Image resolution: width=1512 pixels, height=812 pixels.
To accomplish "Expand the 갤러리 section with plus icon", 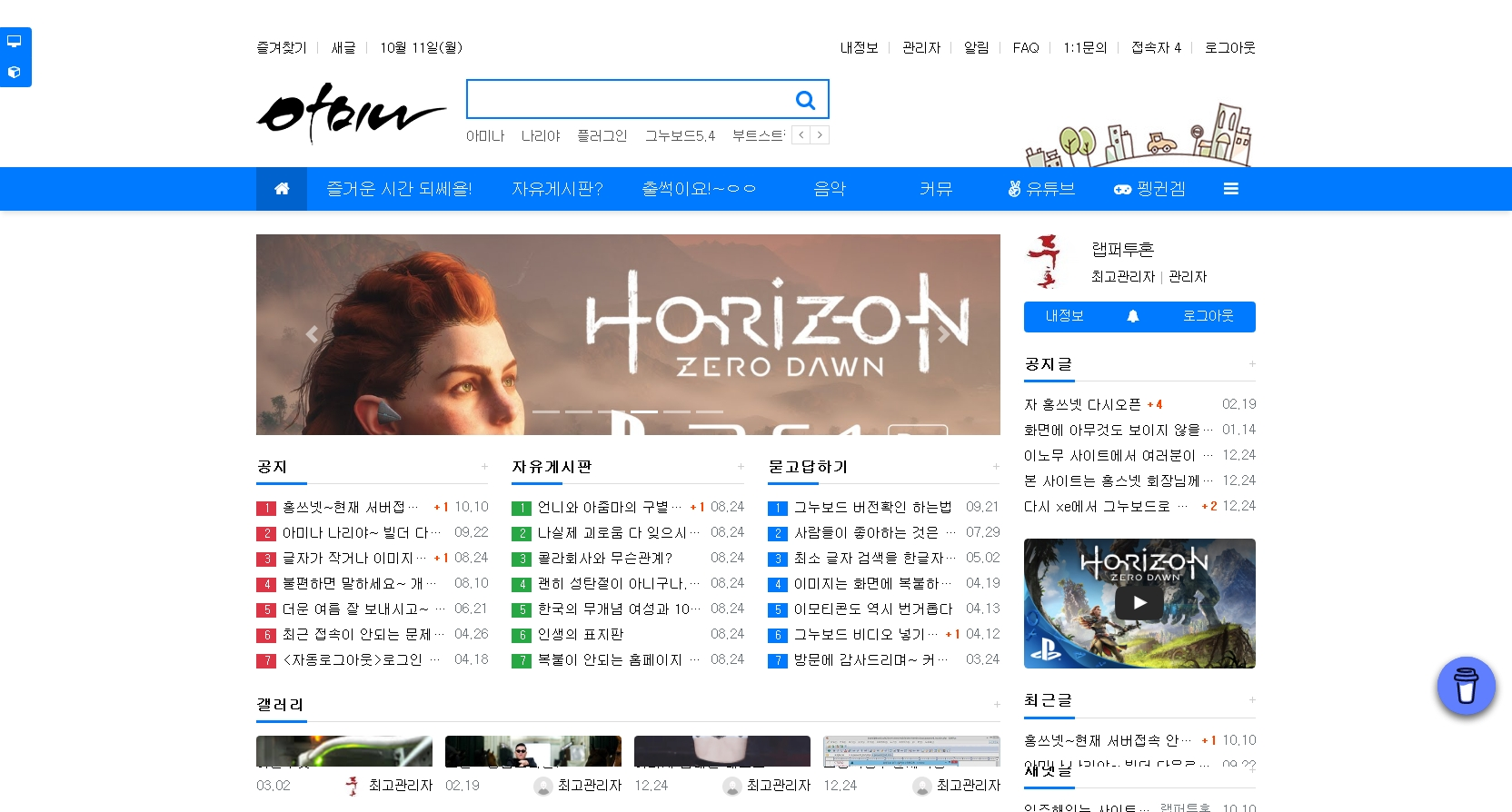I will pyautogui.click(x=996, y=705).
